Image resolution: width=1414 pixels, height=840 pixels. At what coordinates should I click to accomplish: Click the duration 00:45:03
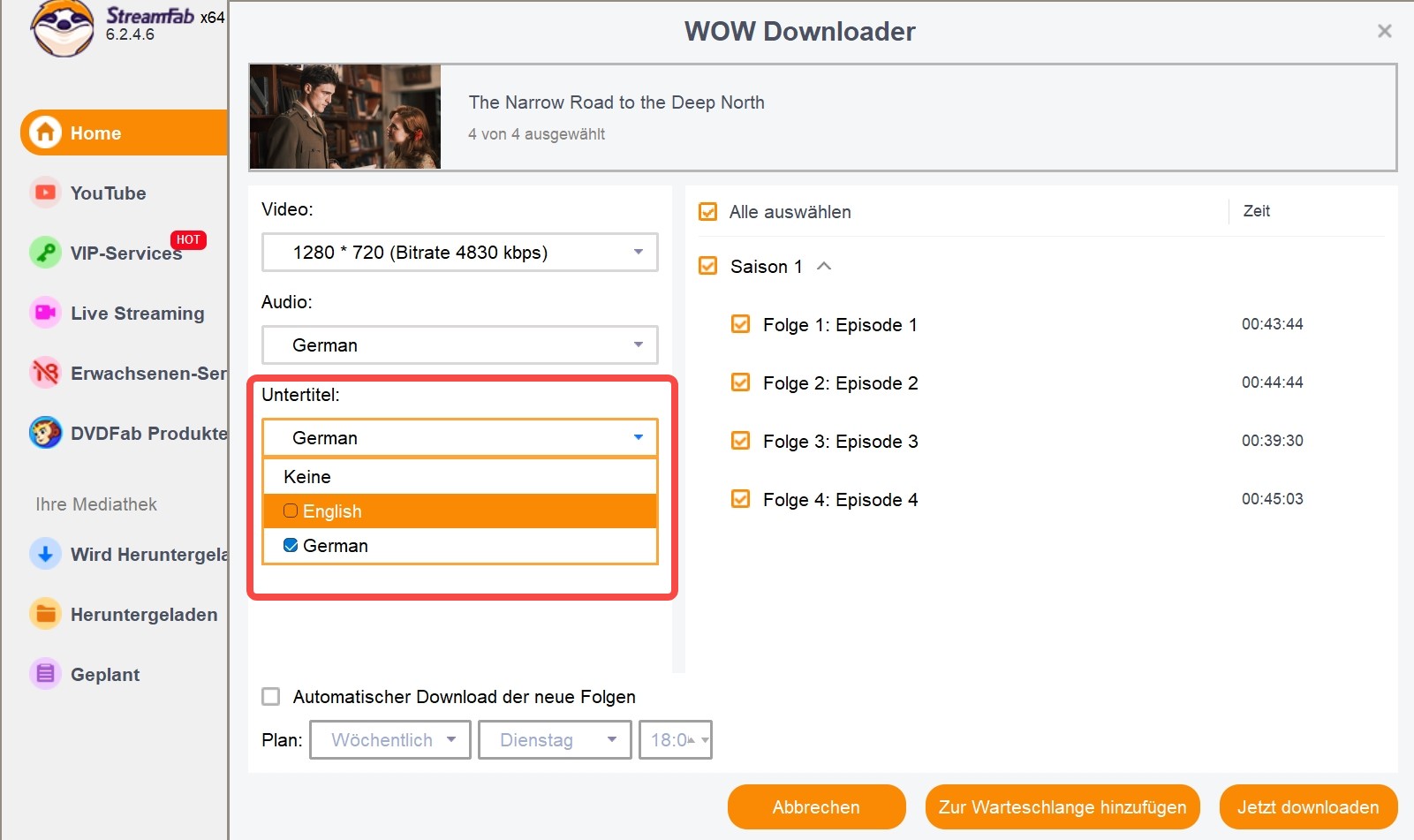tap(1272, 499)
